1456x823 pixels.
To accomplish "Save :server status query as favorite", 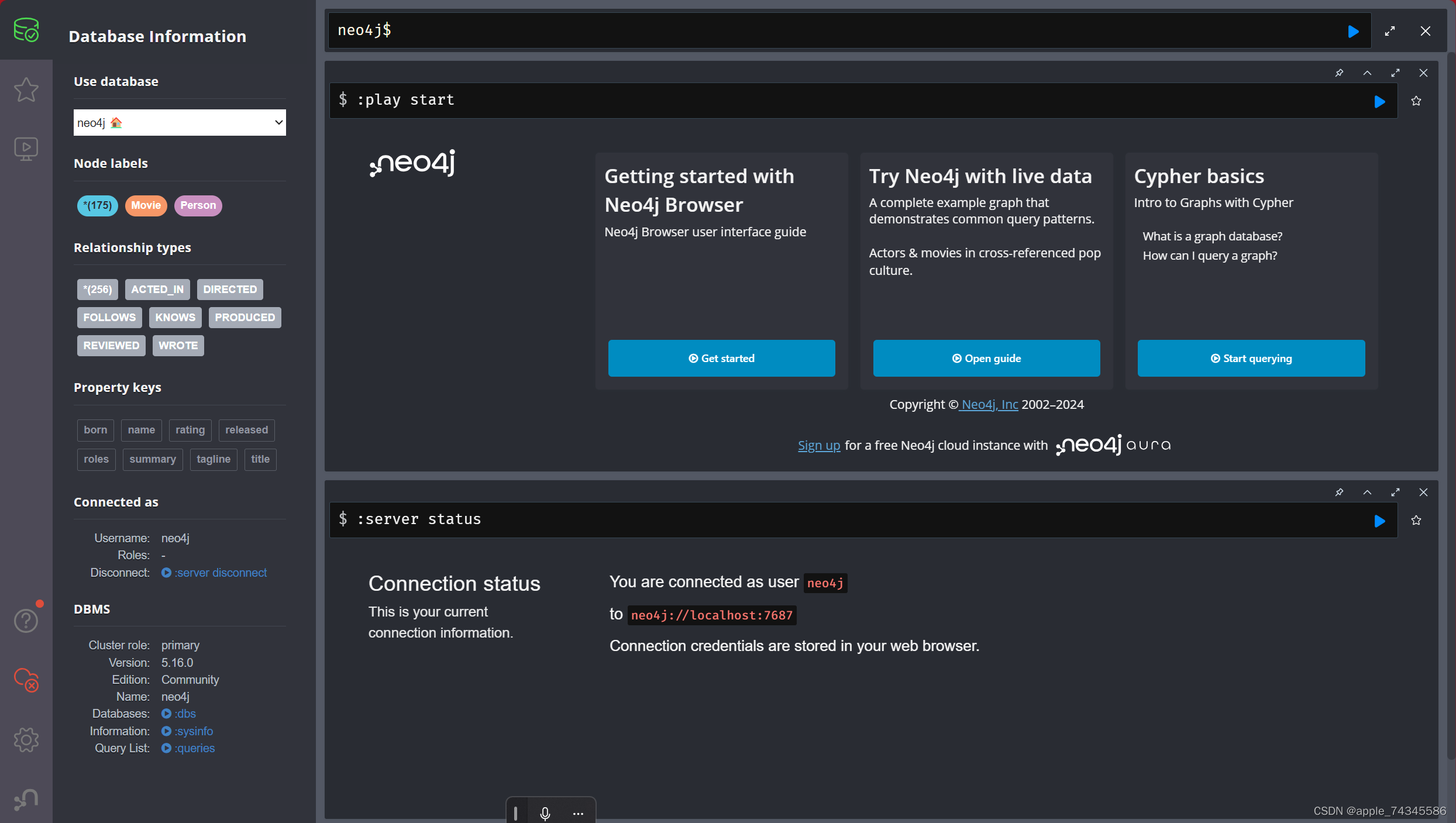I will click(1416, 520).
